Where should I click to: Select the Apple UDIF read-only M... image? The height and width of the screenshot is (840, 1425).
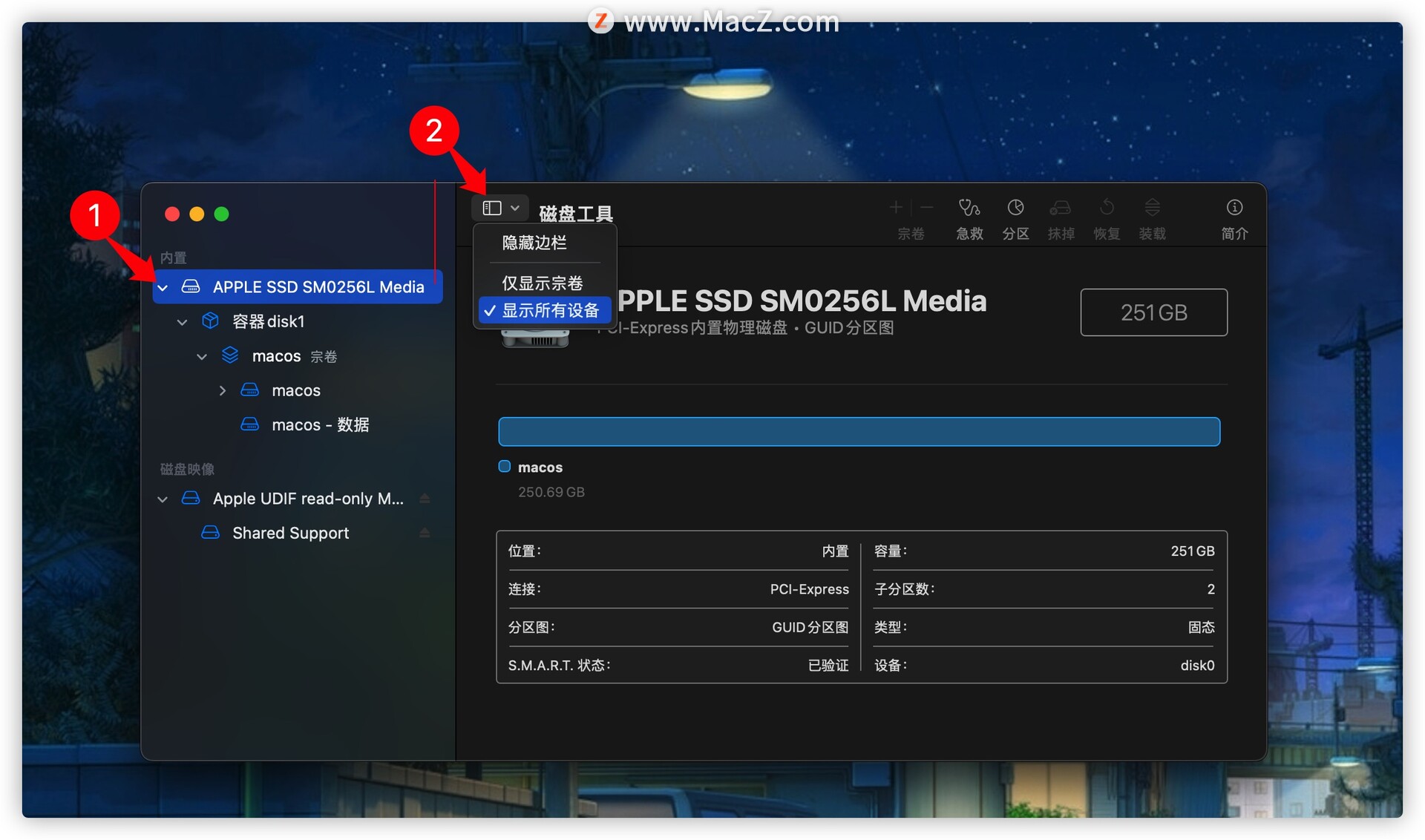[x=298, y=499]
